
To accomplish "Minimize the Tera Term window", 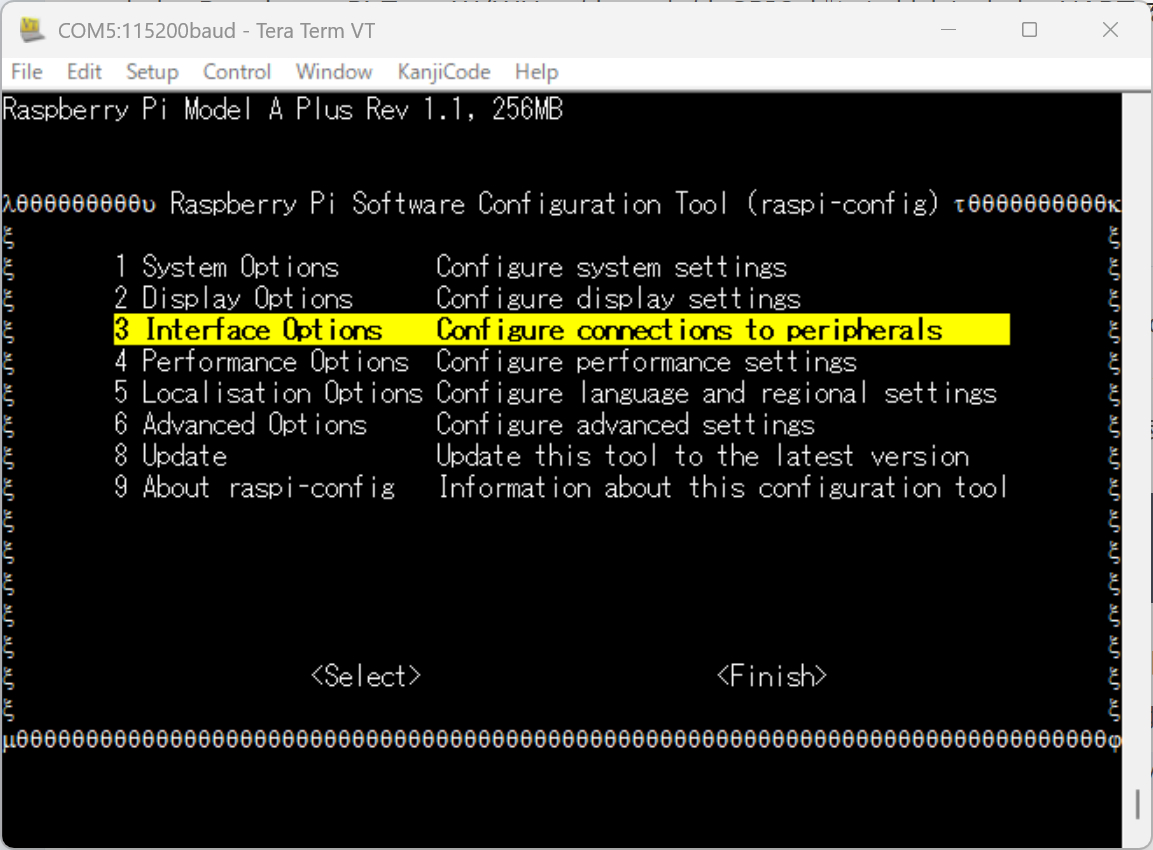I will point(949,30).
